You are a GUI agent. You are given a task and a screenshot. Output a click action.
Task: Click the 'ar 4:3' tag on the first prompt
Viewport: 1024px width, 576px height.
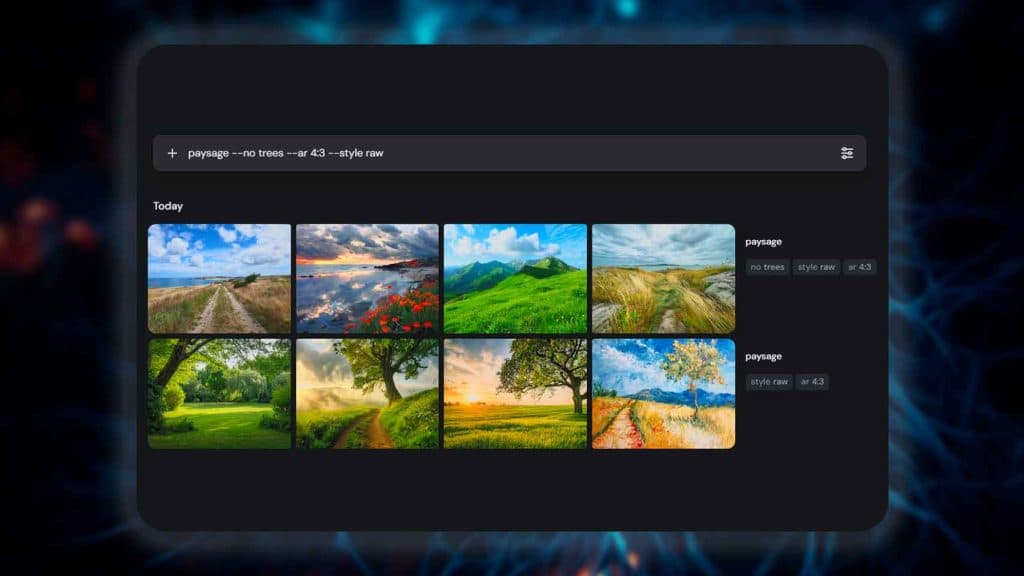862,266
